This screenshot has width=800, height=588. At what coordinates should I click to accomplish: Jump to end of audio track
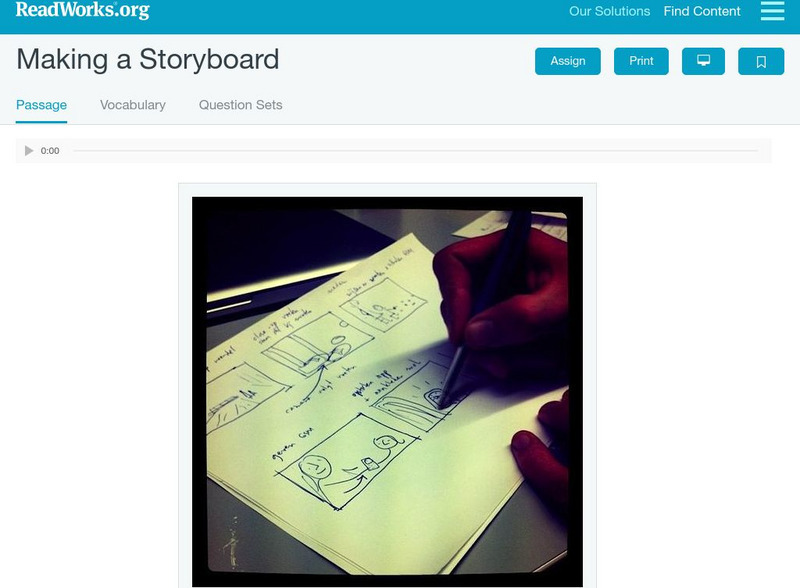pos(757,151)
